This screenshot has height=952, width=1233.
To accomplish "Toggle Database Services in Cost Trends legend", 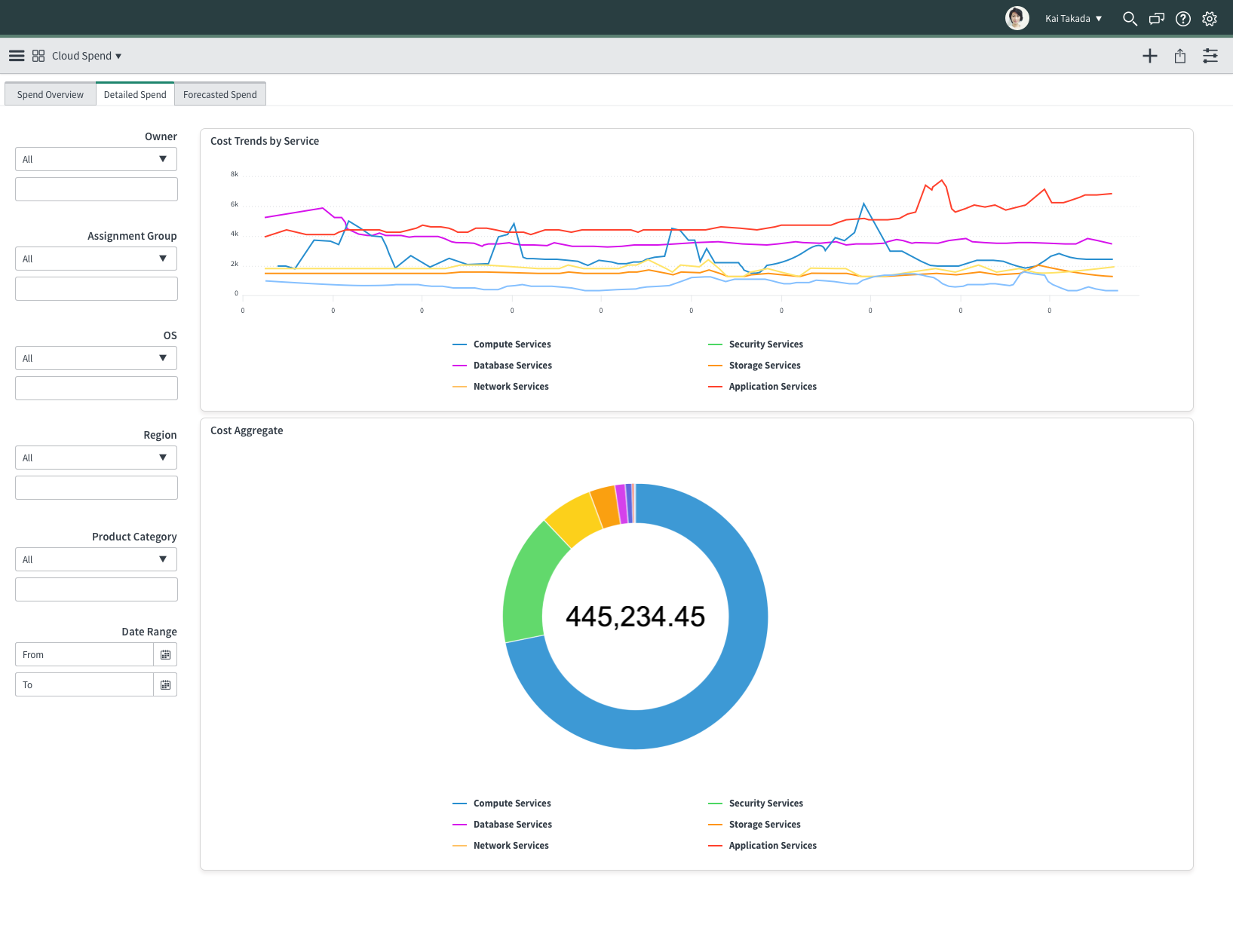I will click(x=502, y=366).
